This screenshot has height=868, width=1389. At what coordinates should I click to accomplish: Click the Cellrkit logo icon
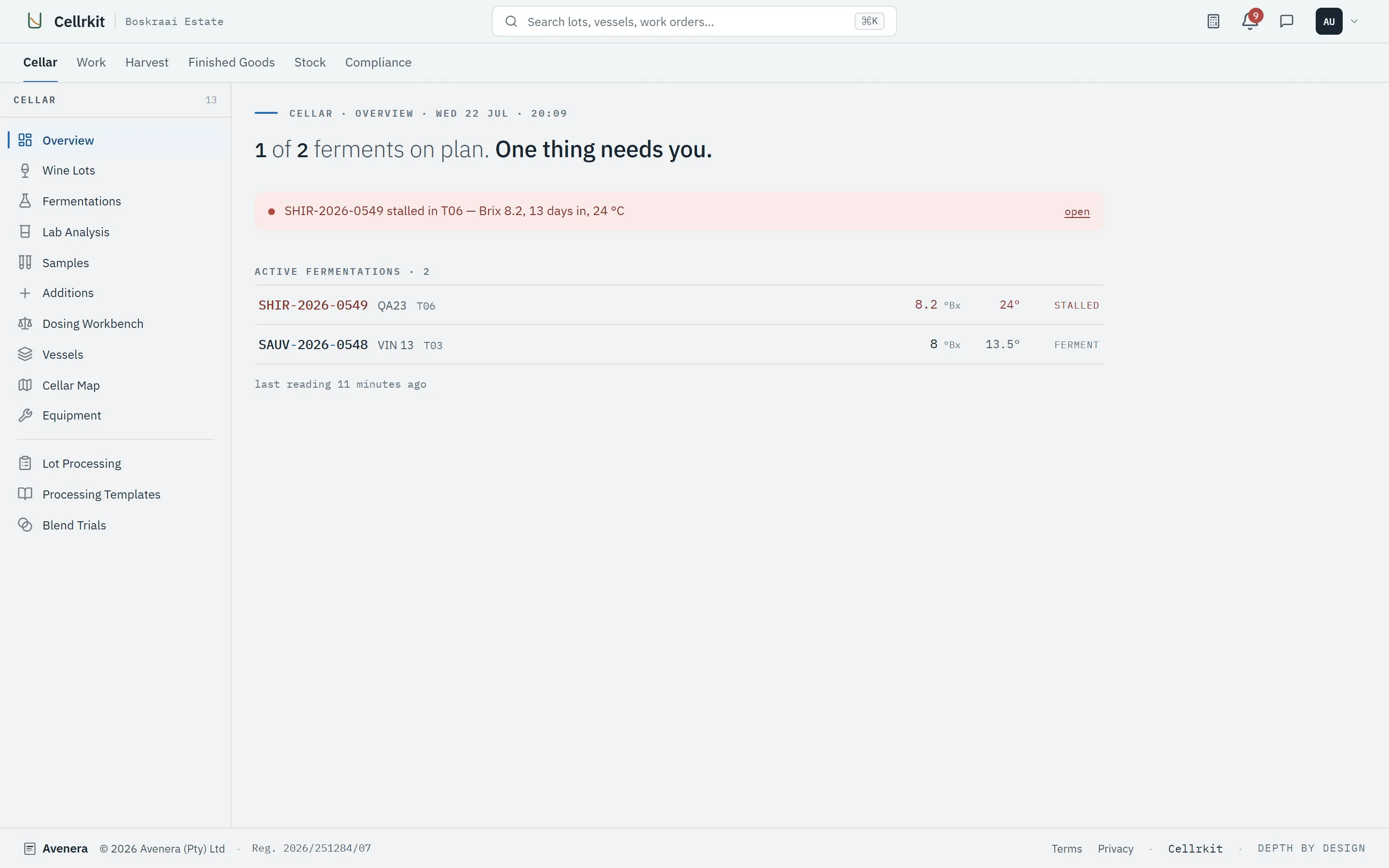click(35, 21)
